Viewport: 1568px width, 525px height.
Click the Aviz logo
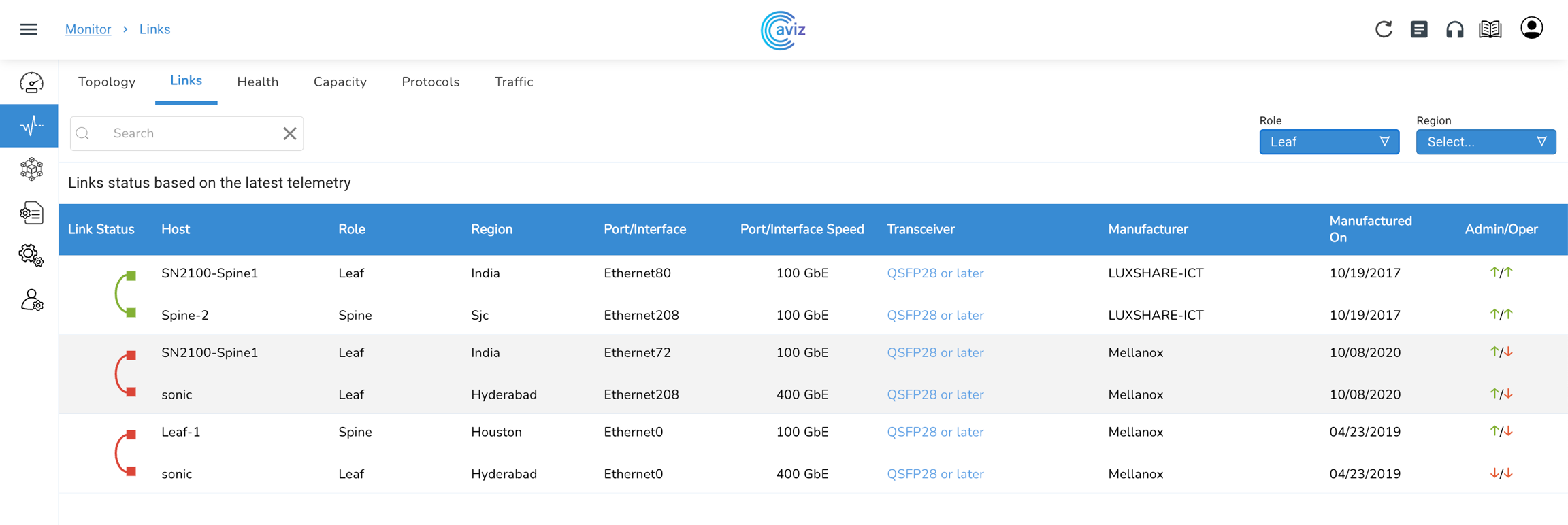pos(783,30)
